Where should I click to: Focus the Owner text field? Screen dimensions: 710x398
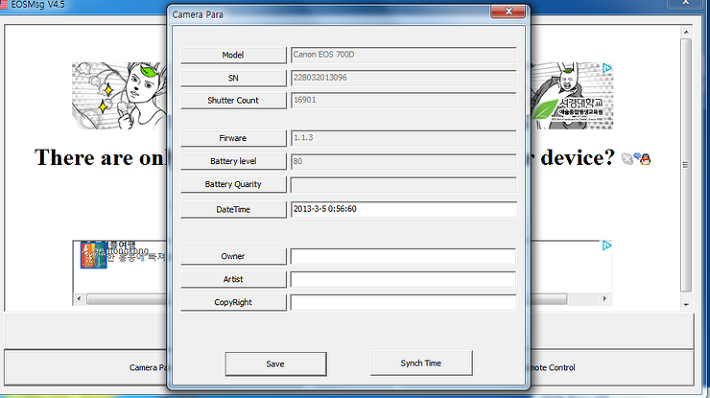click(x=403, y=256)
